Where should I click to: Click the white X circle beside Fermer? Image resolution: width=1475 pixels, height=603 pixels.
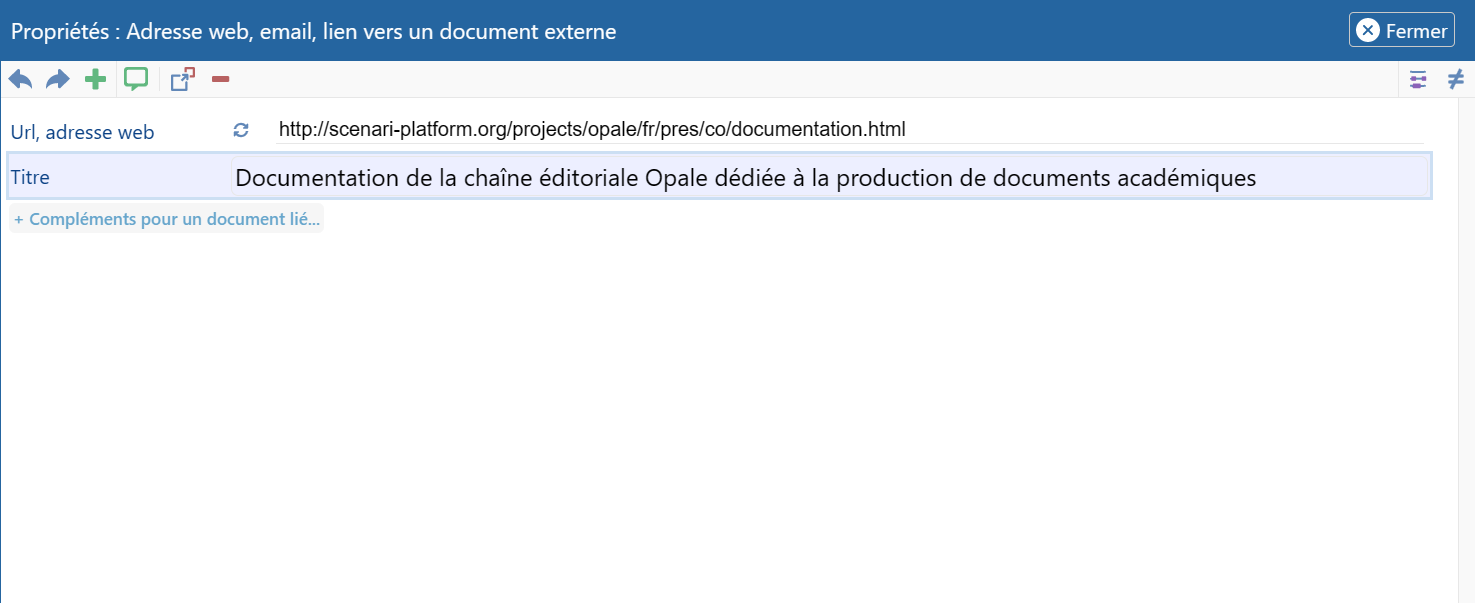[x=1368, y=31]
